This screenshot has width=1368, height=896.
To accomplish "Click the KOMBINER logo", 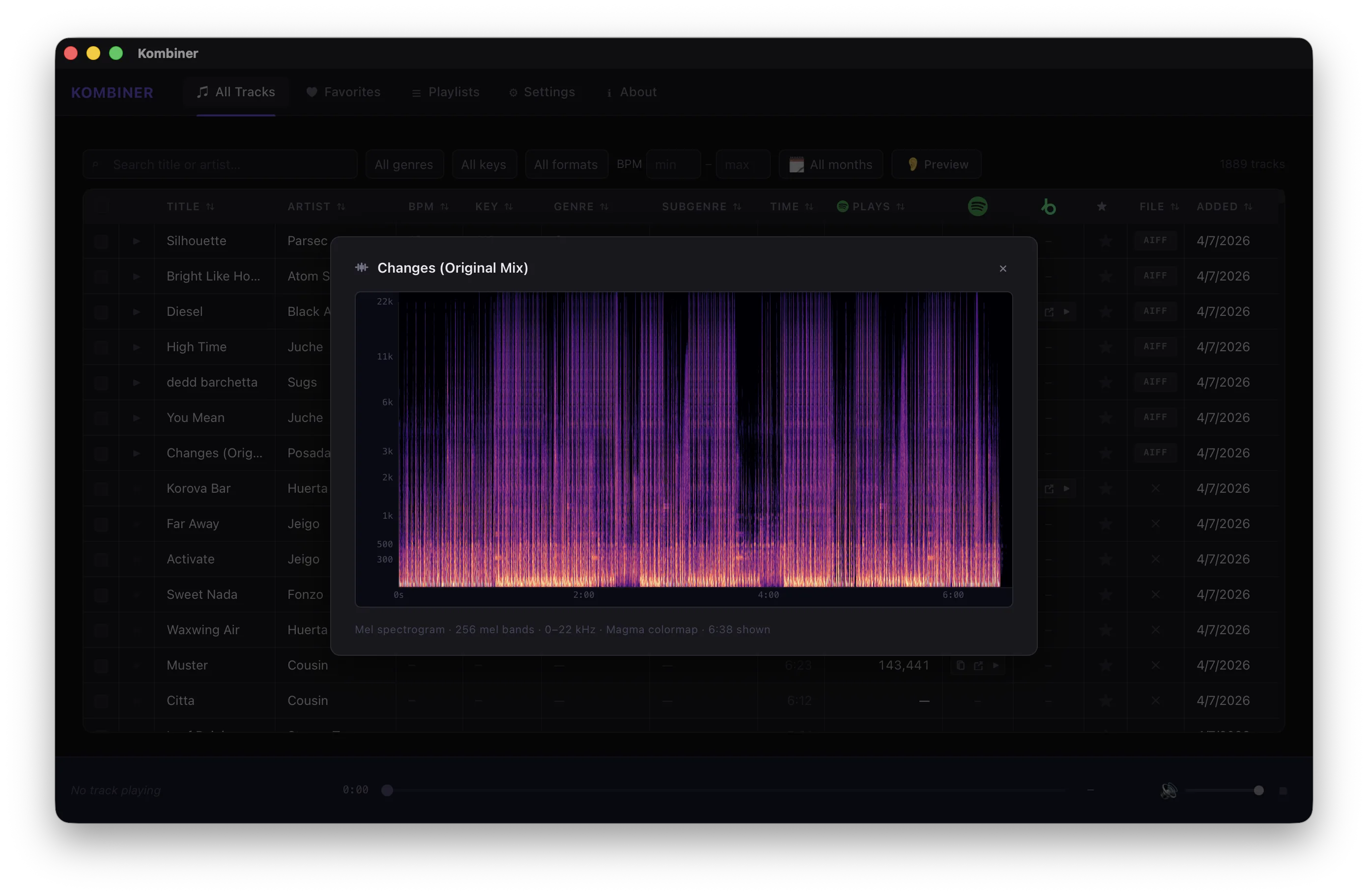I will (x=112, y=92).
